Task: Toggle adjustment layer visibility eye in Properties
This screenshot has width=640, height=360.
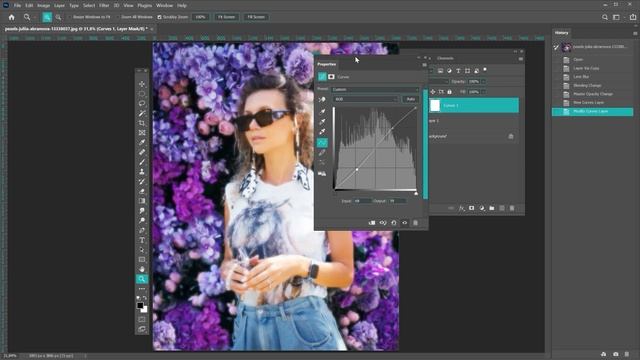Action: pos(404,223)
